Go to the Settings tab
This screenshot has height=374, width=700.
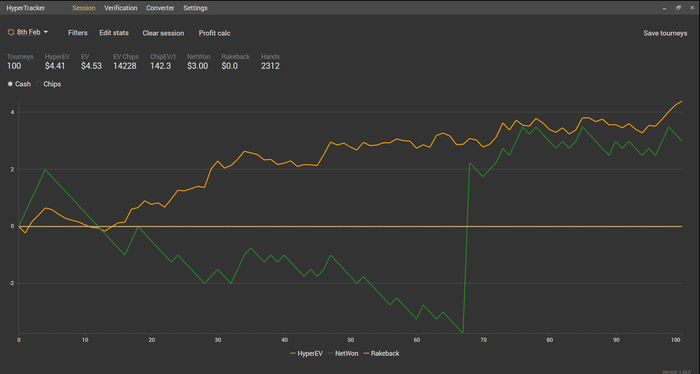tap(195, 8)
